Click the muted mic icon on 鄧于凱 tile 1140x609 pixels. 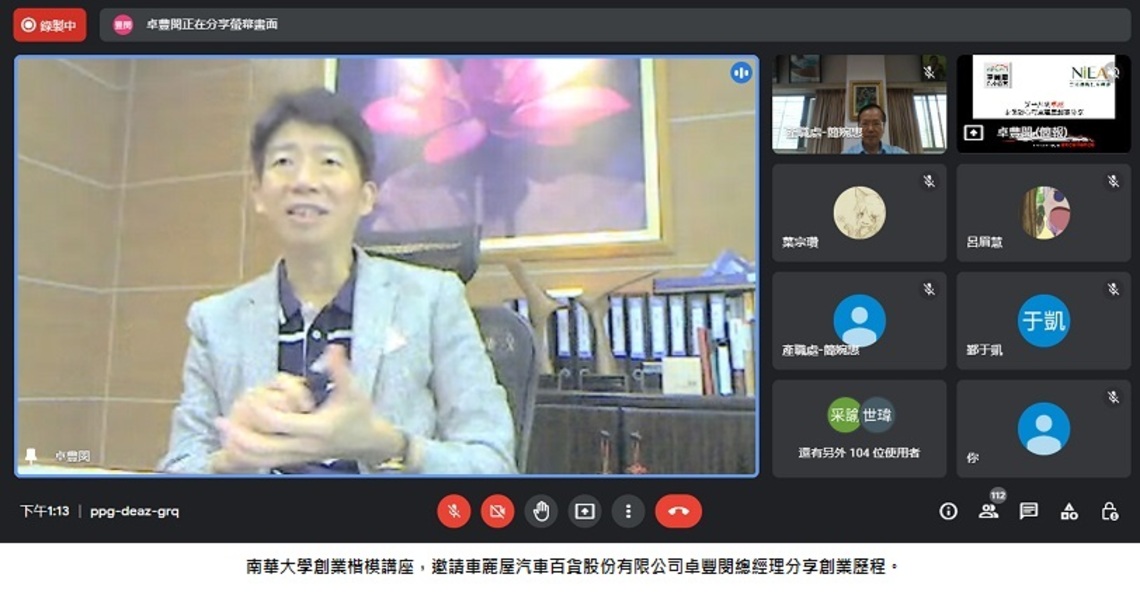click(1113, 289)
